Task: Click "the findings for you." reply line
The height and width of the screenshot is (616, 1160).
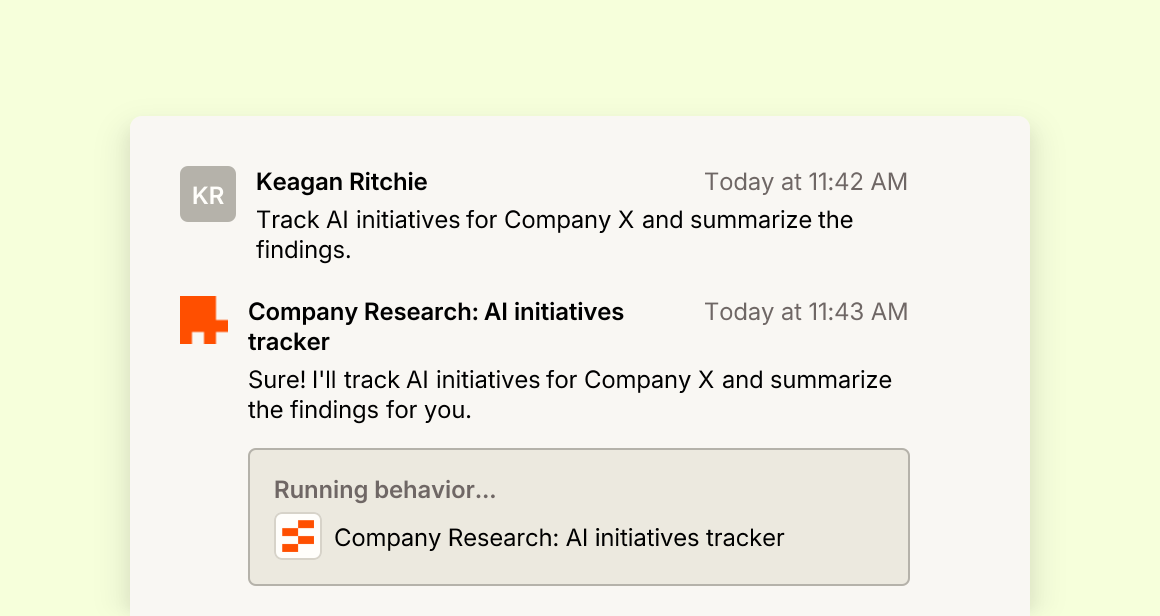Action: point(360,410)
